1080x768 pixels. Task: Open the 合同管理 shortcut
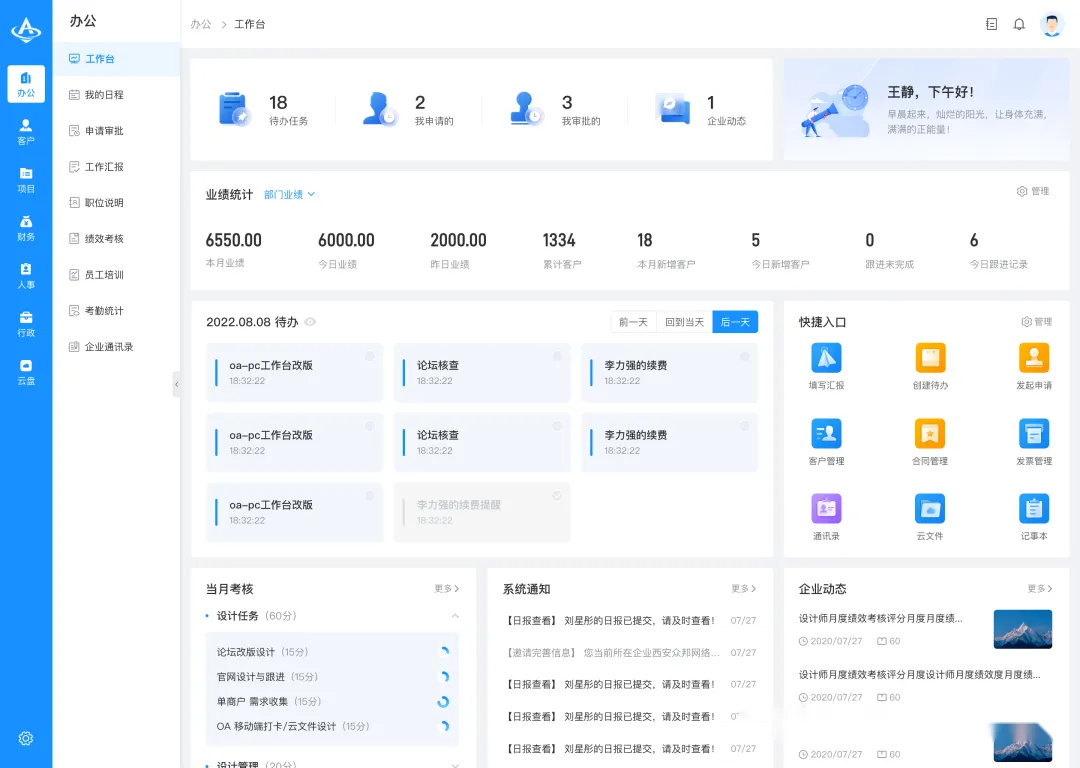[930, 433]
